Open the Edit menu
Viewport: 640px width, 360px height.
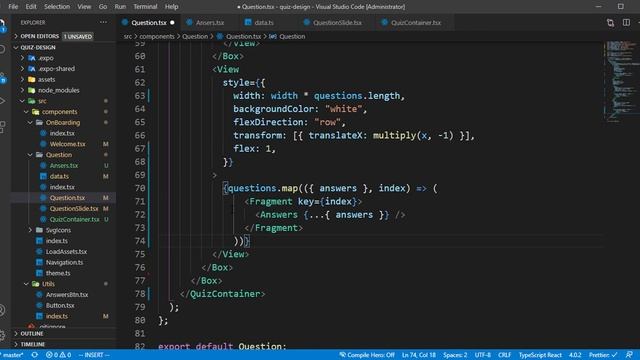(x=31, y=7)
